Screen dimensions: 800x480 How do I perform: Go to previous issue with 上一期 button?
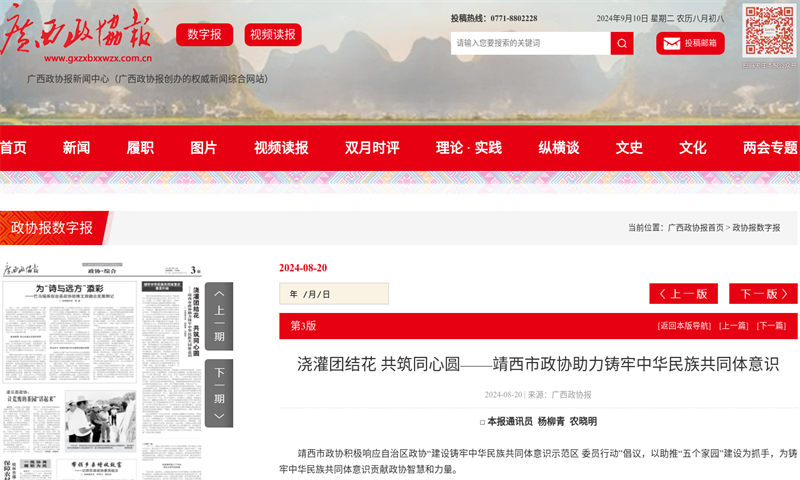pyautogui.click(x=219, y=316)
